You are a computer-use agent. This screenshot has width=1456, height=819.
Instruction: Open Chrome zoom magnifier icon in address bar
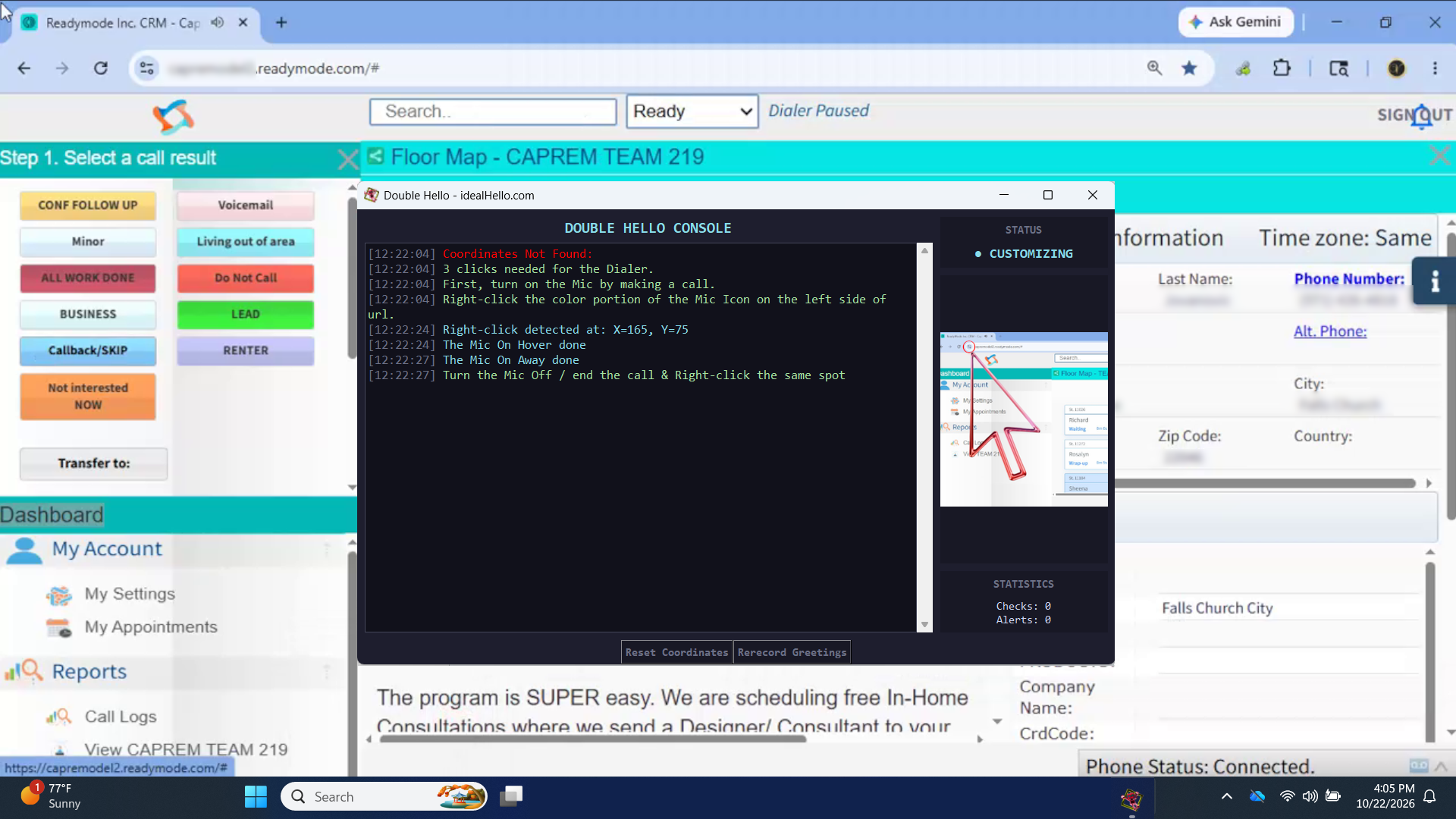1154,68
